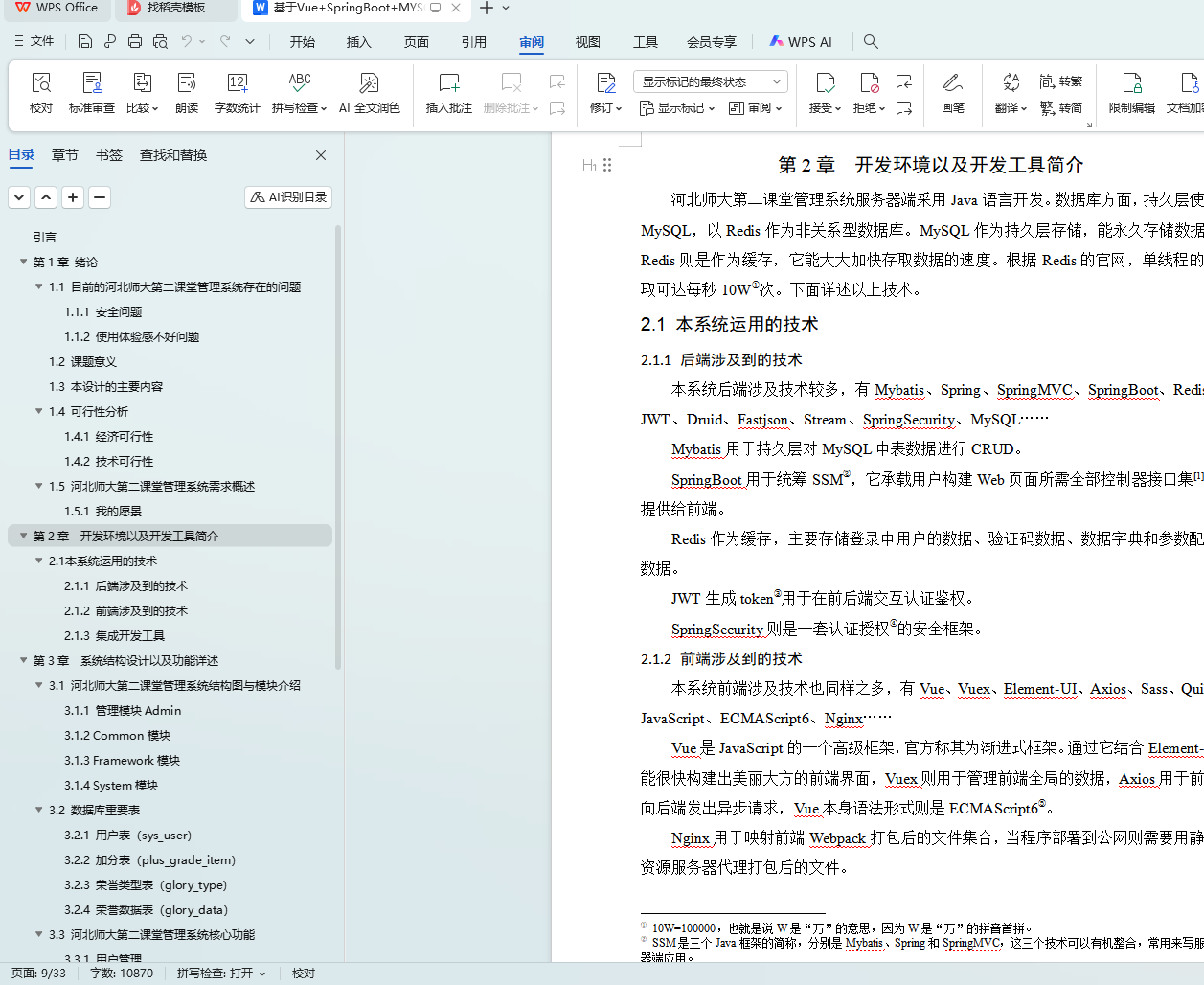Switch to 章节 navigation tab
The width and height of the screenshot is (1204, 985).
coord(65,155)
